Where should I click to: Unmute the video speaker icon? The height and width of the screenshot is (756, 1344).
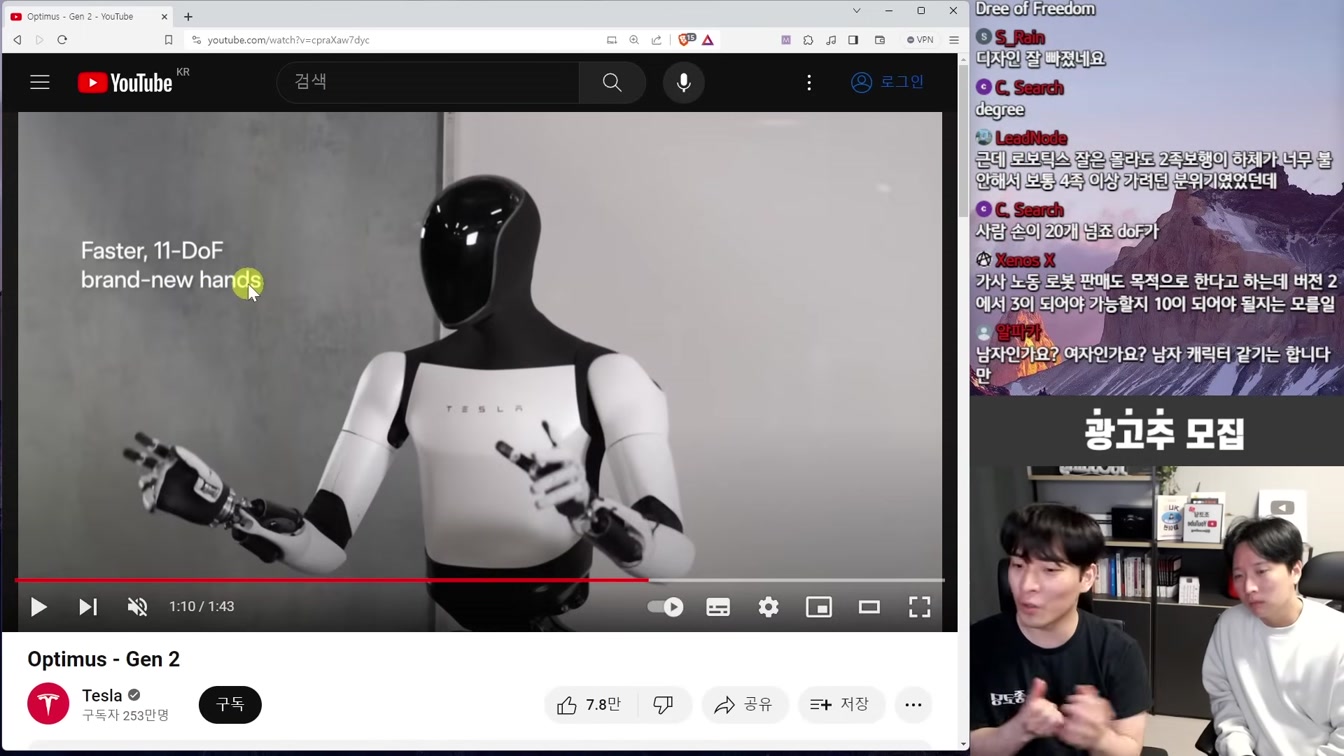coord(138,606)
